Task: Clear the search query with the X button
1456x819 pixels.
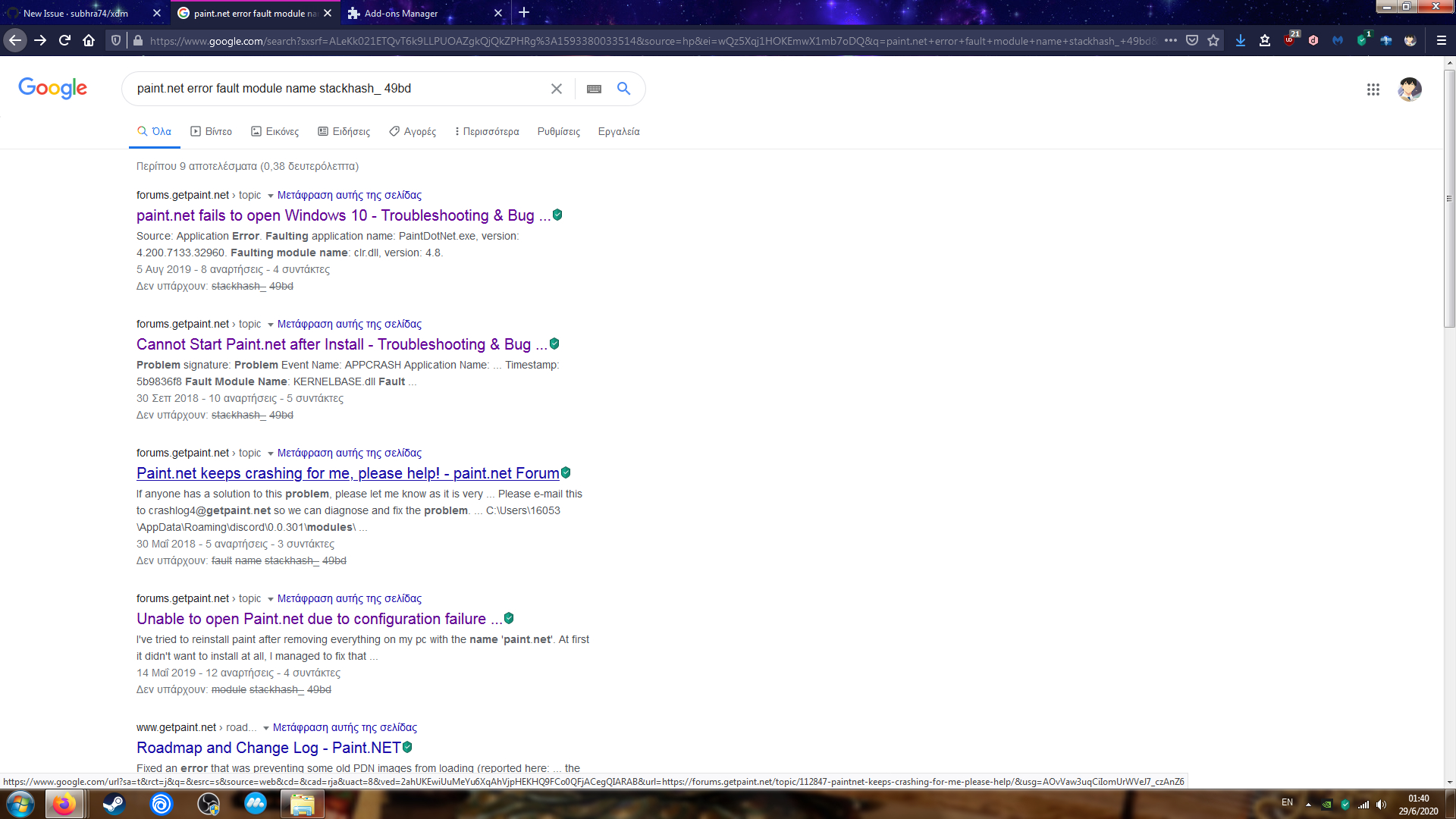Action: pos(557,89)
